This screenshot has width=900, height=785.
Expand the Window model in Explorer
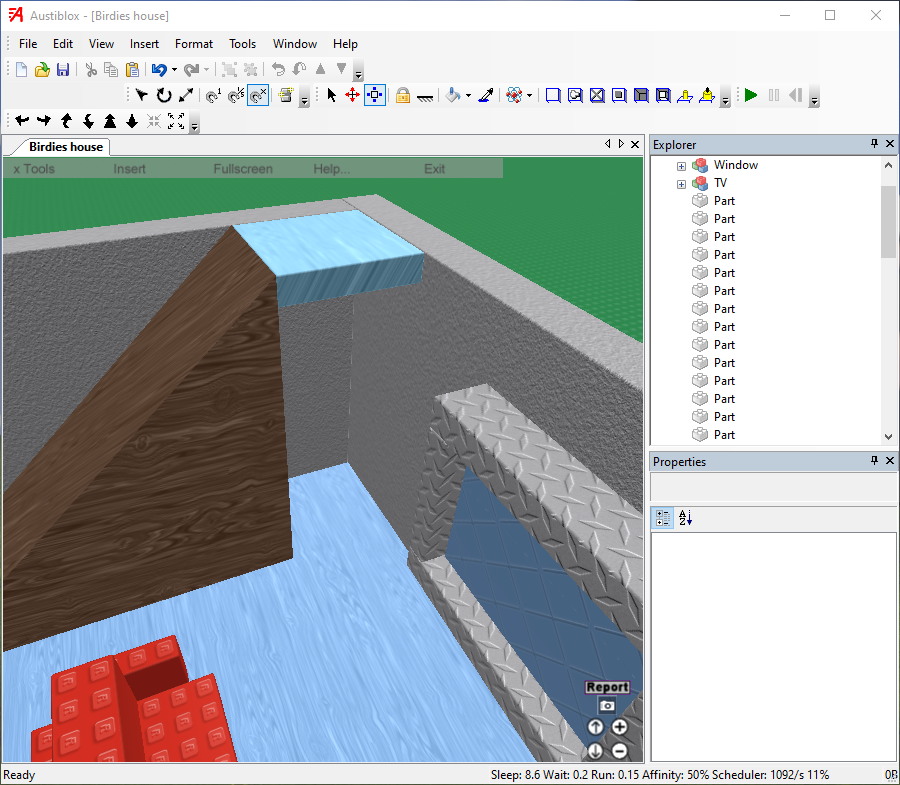[681, 166]
